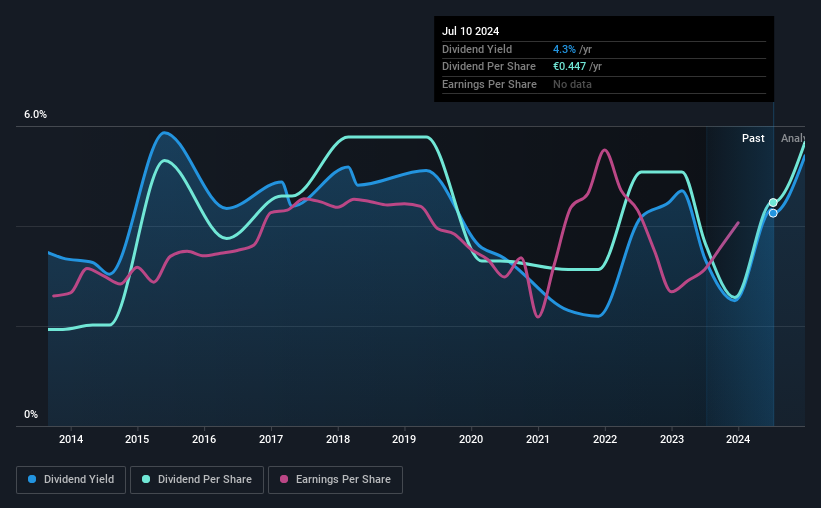Click the 2014 label on the time axis
Viewport: 821px width, 508px height.
(71, 439)
